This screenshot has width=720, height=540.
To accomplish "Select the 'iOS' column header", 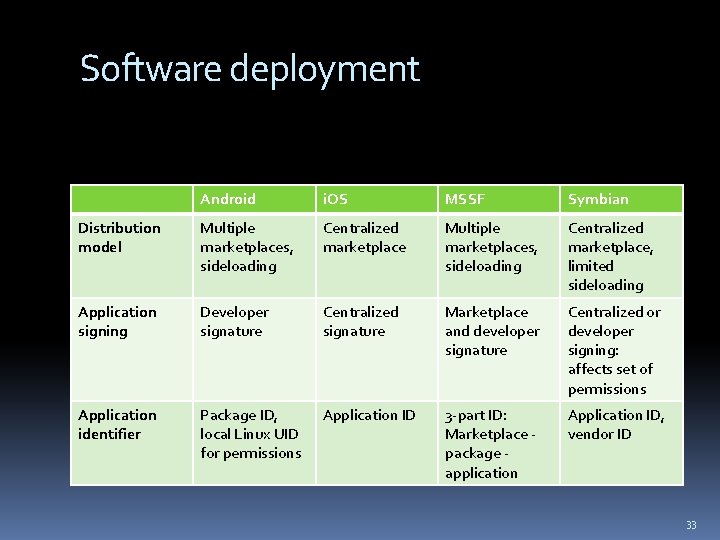I will coord(377,199).
